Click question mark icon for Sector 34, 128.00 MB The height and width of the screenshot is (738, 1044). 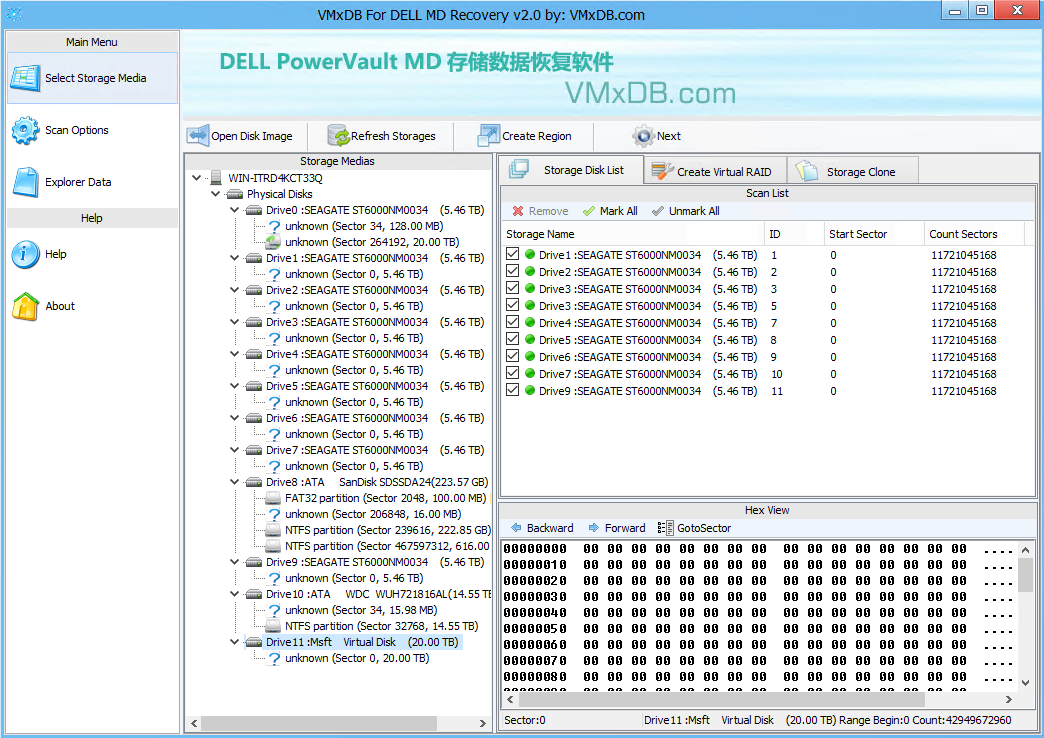274,226
